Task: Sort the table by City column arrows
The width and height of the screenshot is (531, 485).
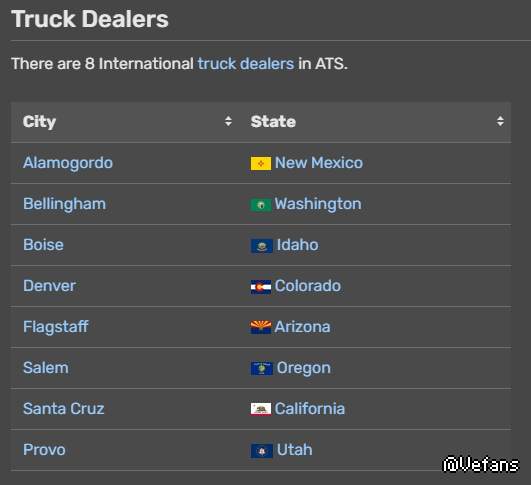Action: (228, 121)
